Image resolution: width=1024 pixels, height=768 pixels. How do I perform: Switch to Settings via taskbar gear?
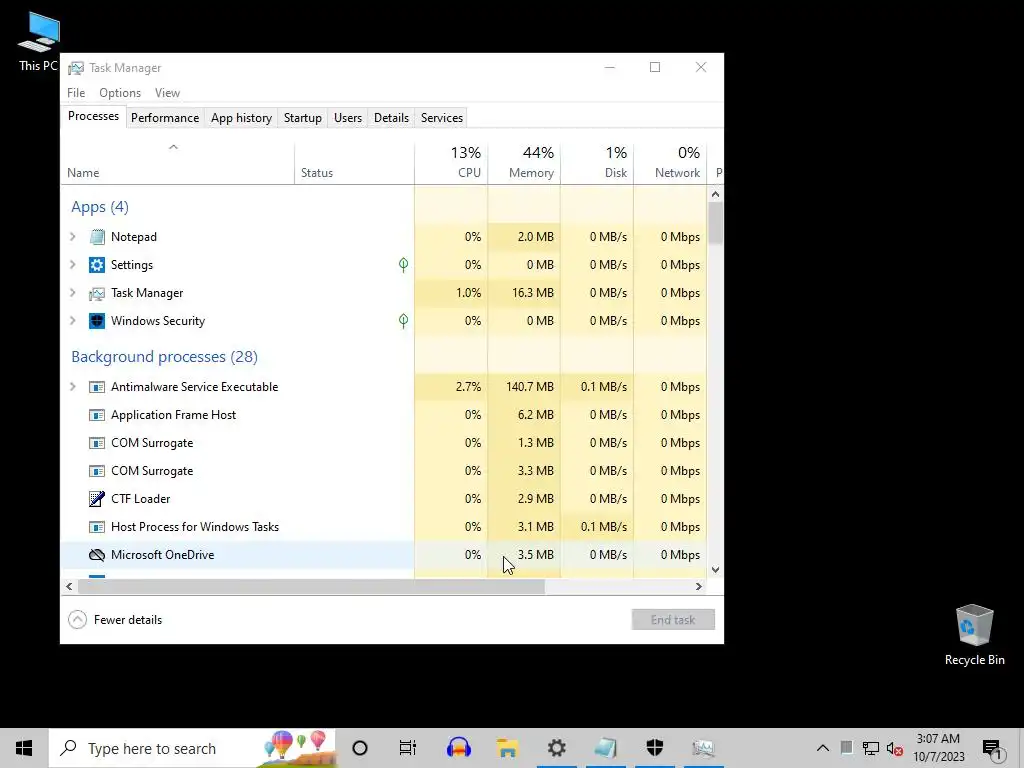click(x=556, y=748)
